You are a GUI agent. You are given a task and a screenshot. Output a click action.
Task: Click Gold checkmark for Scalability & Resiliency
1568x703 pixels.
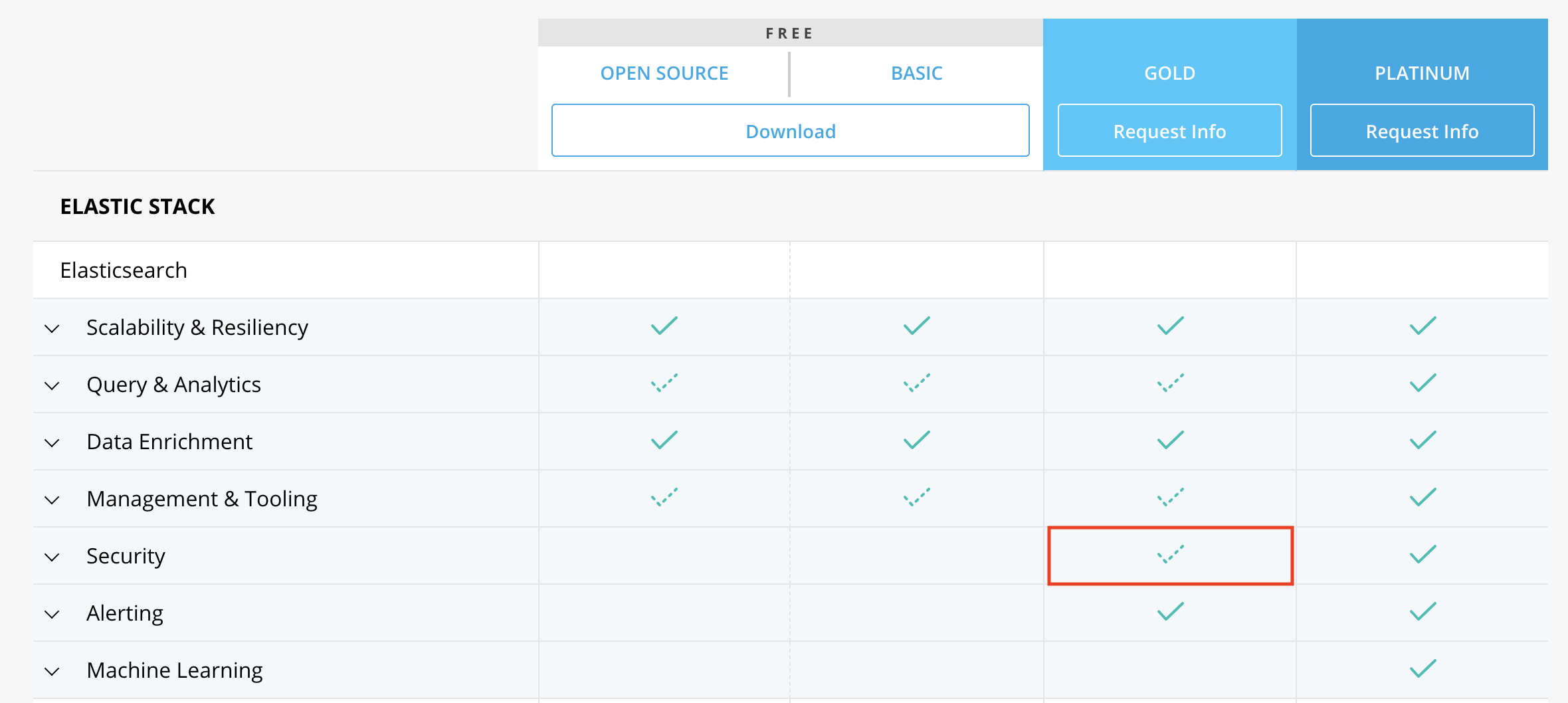tap(1171, 326)
